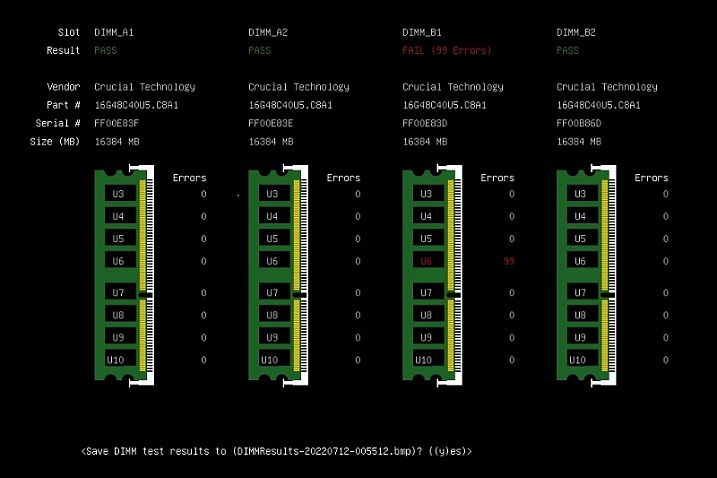Click the green PASS result under DIMM_A1
This screenshot has width=717, height=478.
tap(106, 50)
